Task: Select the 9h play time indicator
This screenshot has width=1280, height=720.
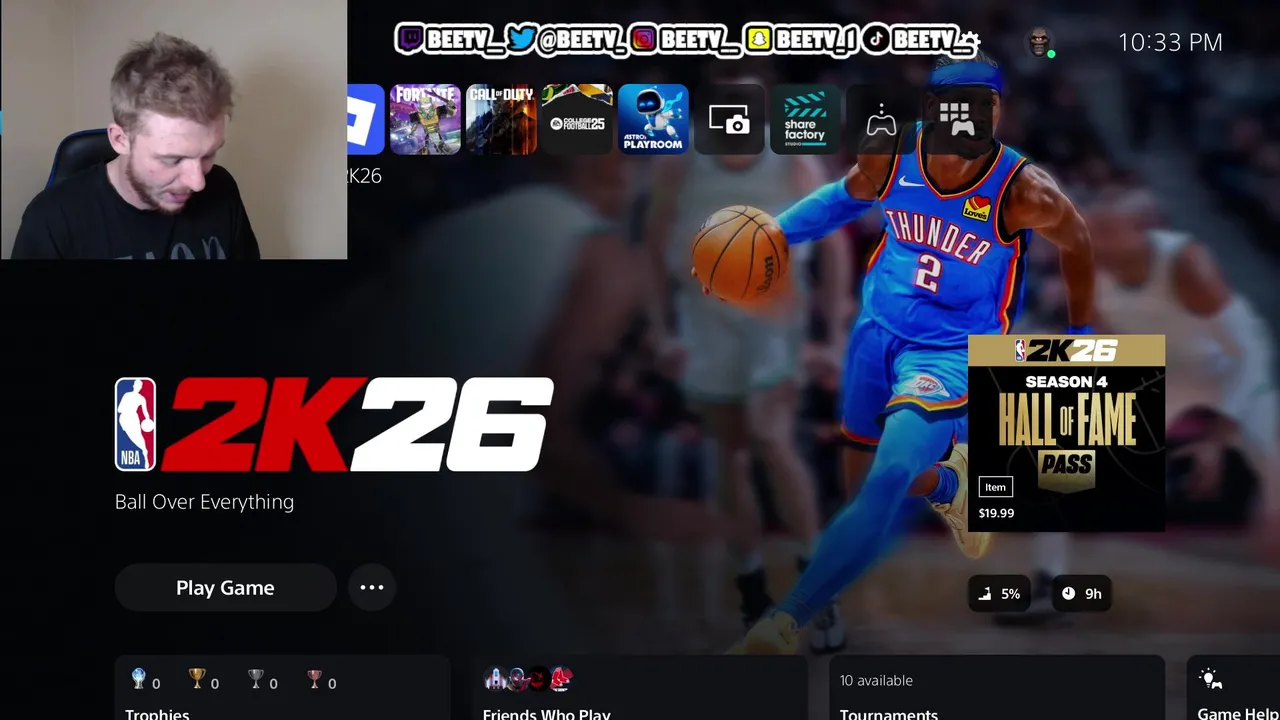Action: [x=1081, y=594]
